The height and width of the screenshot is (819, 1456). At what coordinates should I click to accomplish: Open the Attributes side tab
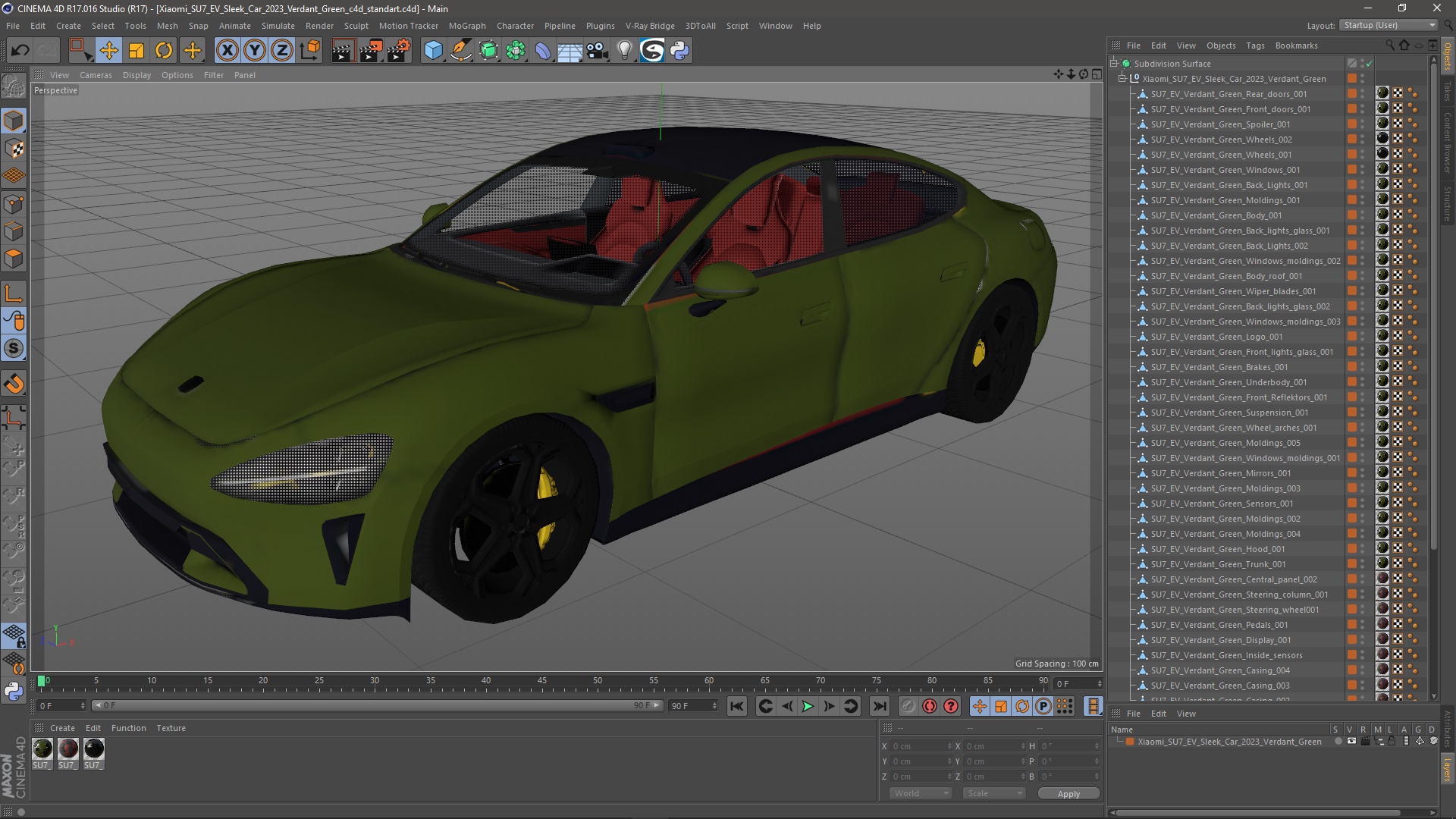click(x=1448, y=730)
